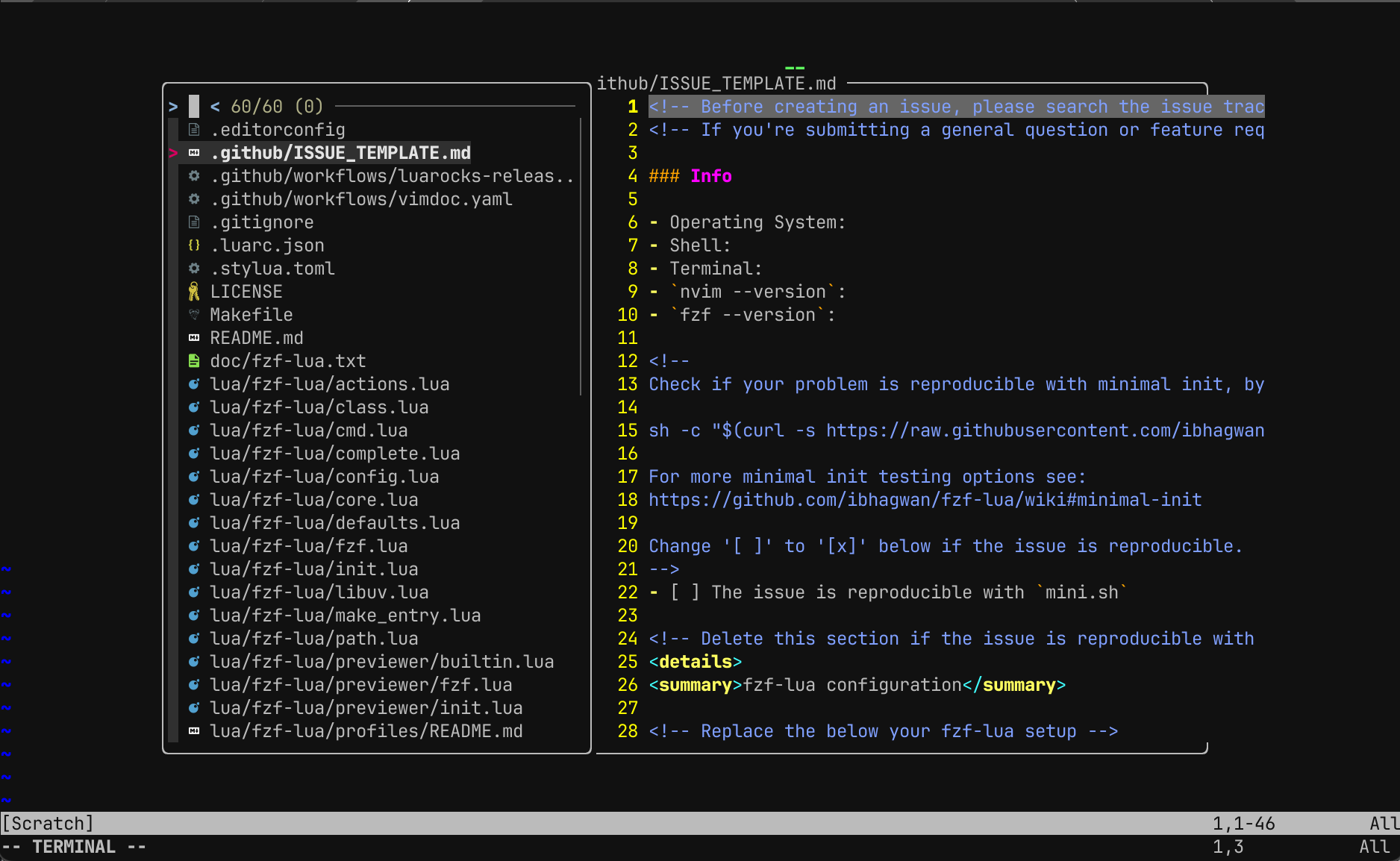Click the gear icon beside .stylua.toml
The width and height of the screenshot is (1400, 861).
pyautogui.click(x=194, y=268)
